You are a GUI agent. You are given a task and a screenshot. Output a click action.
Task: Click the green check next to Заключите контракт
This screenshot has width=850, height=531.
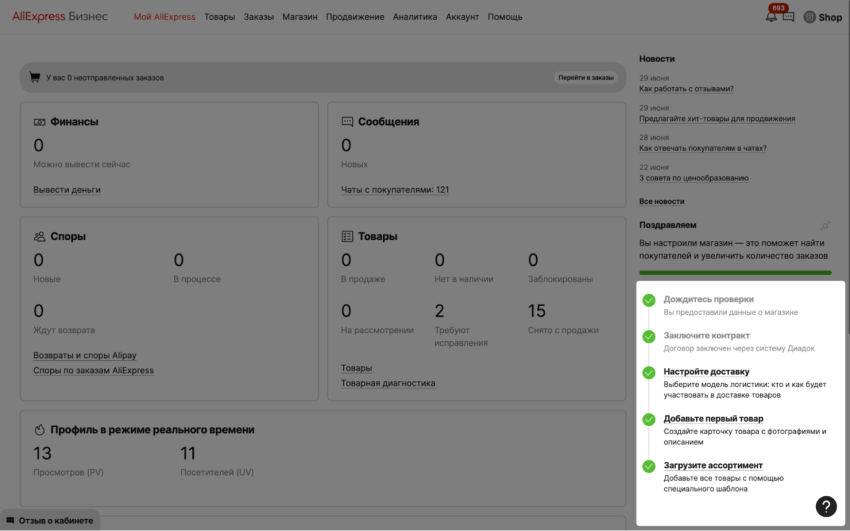[649, 336]
